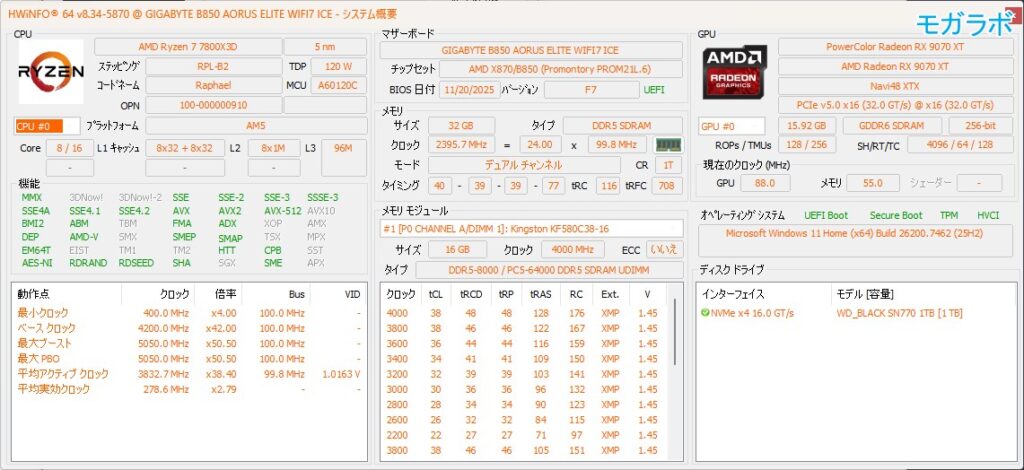Click the DDR5-8000 / PC5-64000 type field

pos(549,270)
